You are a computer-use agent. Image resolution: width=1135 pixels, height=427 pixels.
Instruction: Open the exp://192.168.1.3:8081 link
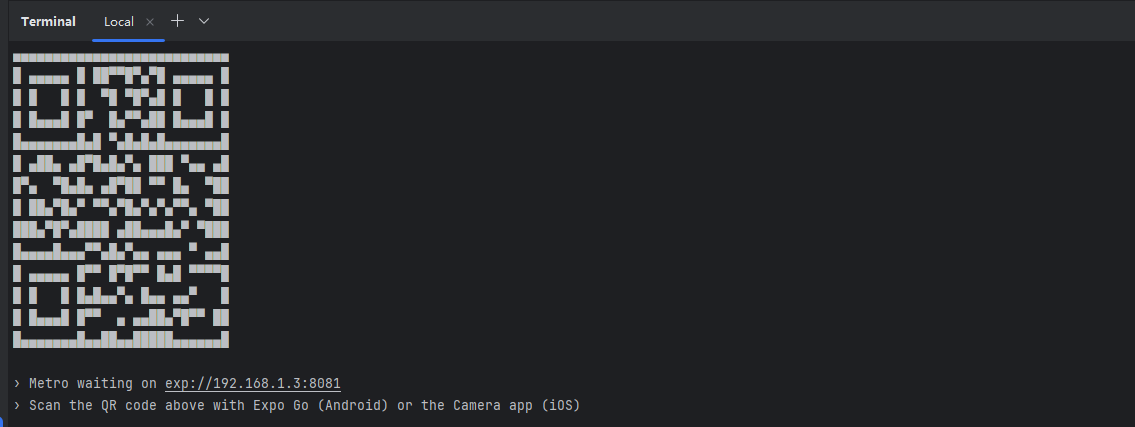tap(253, 384)
